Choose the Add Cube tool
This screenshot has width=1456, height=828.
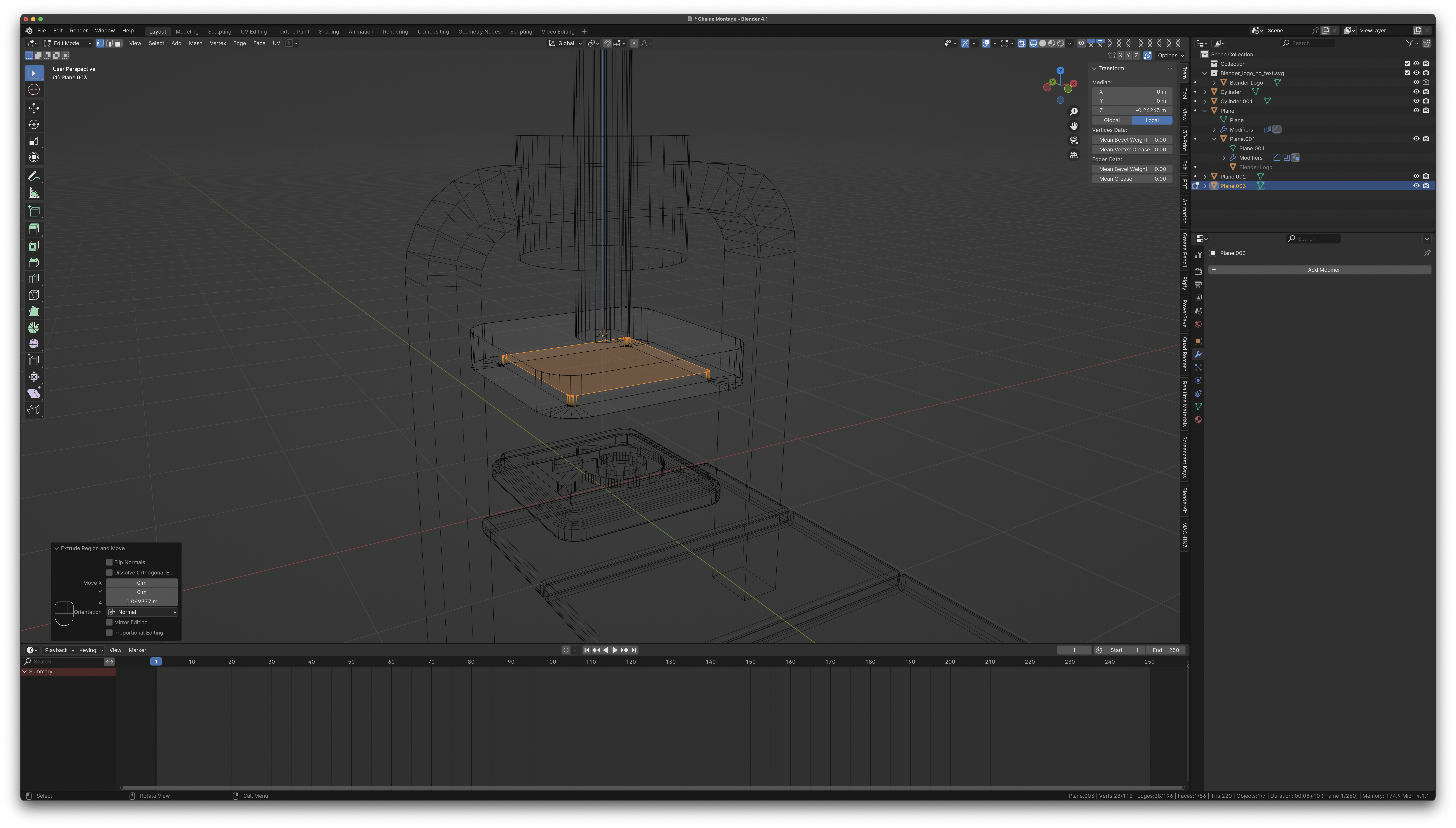point(34,212)
